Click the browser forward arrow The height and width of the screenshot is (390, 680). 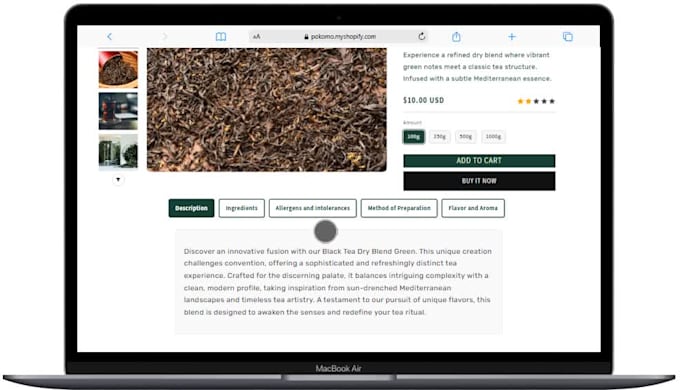point(164,36)
